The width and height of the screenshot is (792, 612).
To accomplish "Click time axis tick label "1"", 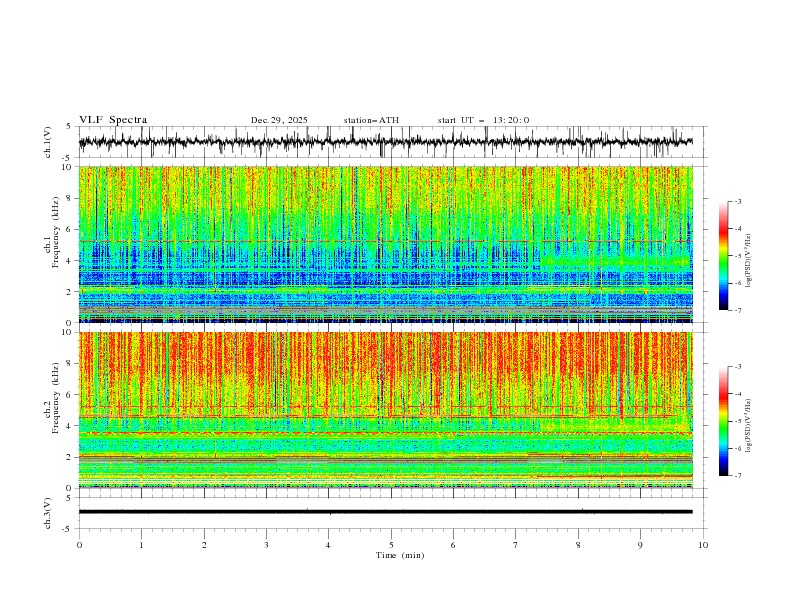I will pyautogui.click(x=141, y=545).
